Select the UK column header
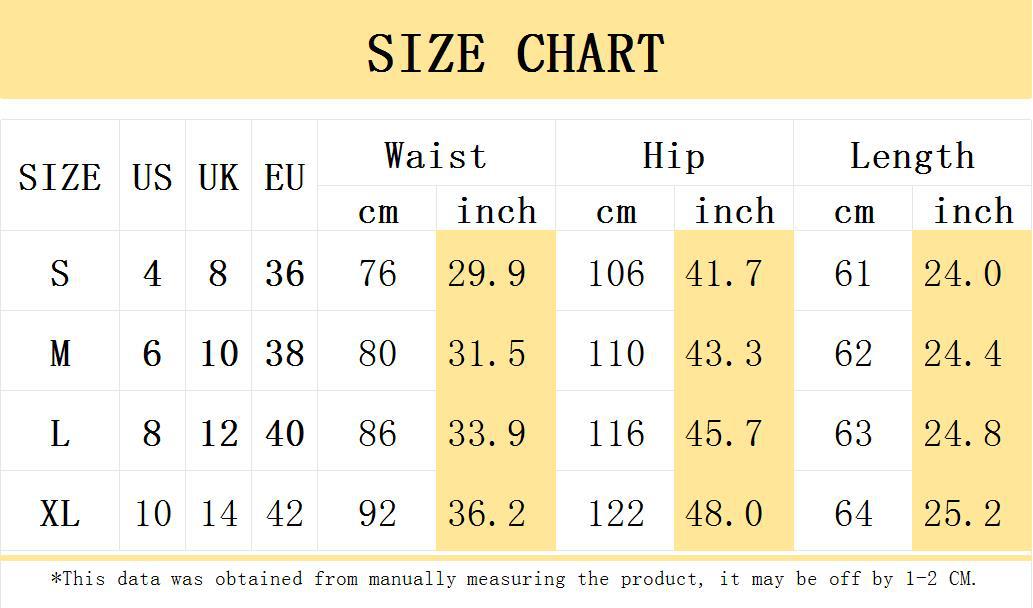Viewport: 1033px width, 608px height. coord(218,176)
